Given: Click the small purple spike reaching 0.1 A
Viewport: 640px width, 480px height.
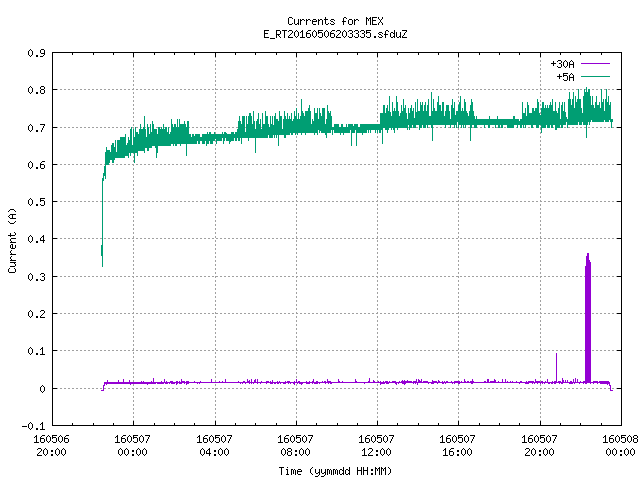Looking at the screenshot, I should (556, 367).
